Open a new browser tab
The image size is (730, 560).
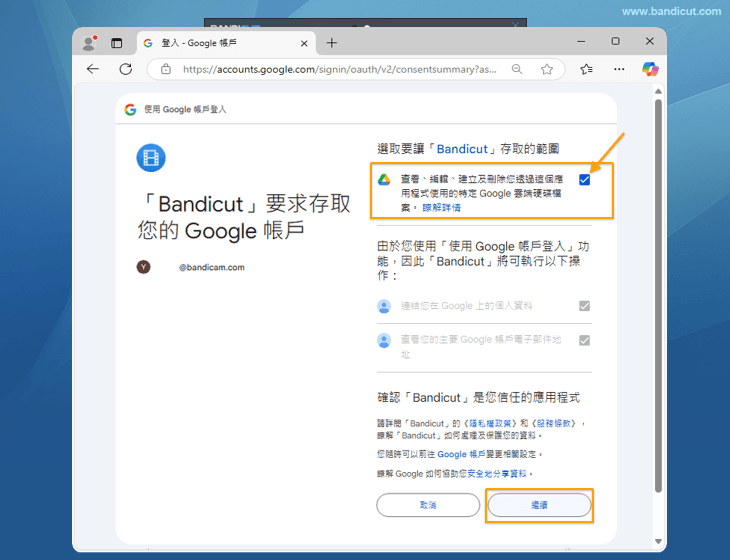coord(331,43)
